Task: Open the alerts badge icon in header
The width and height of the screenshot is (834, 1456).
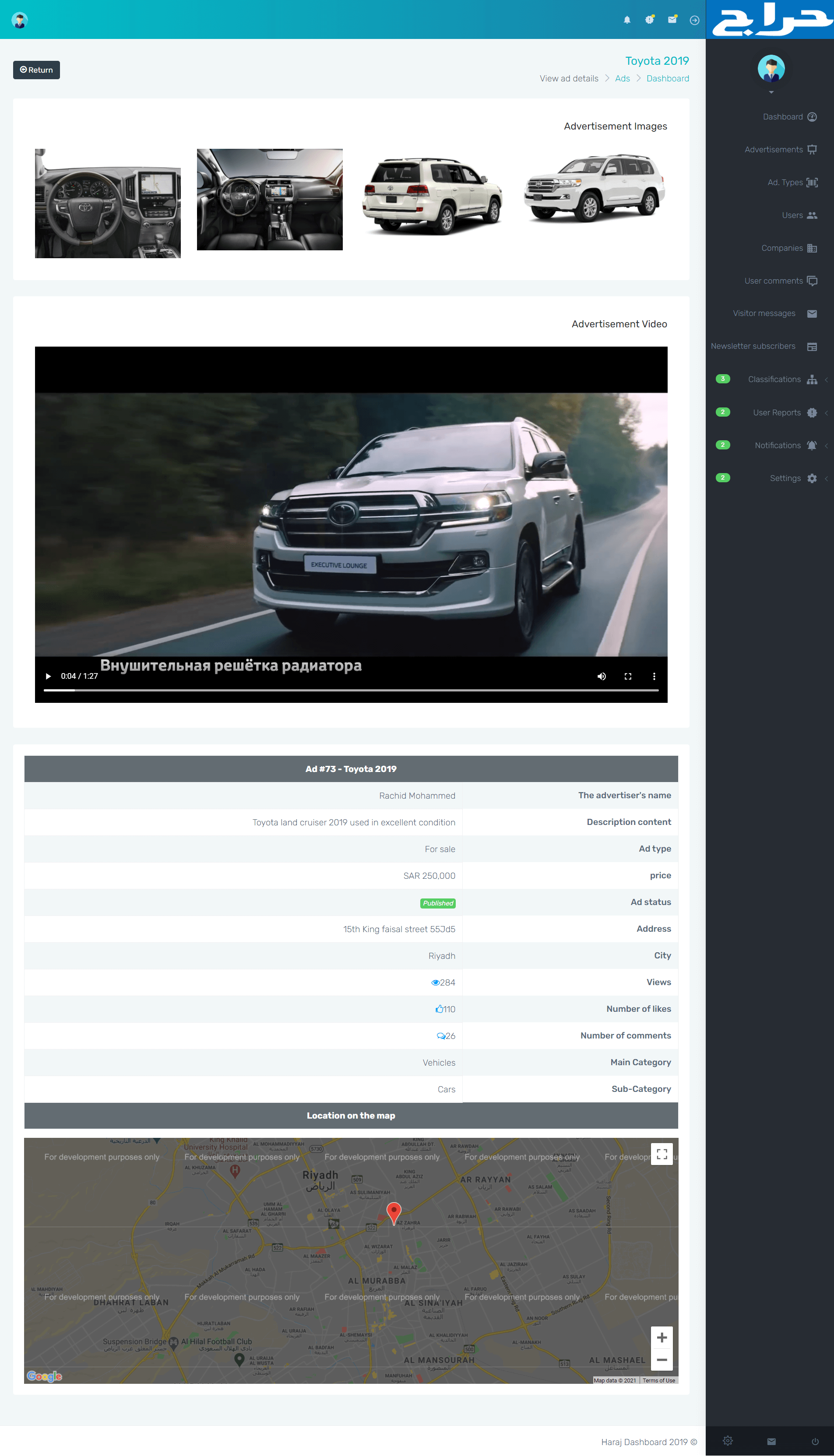Action: click(650, 20)
